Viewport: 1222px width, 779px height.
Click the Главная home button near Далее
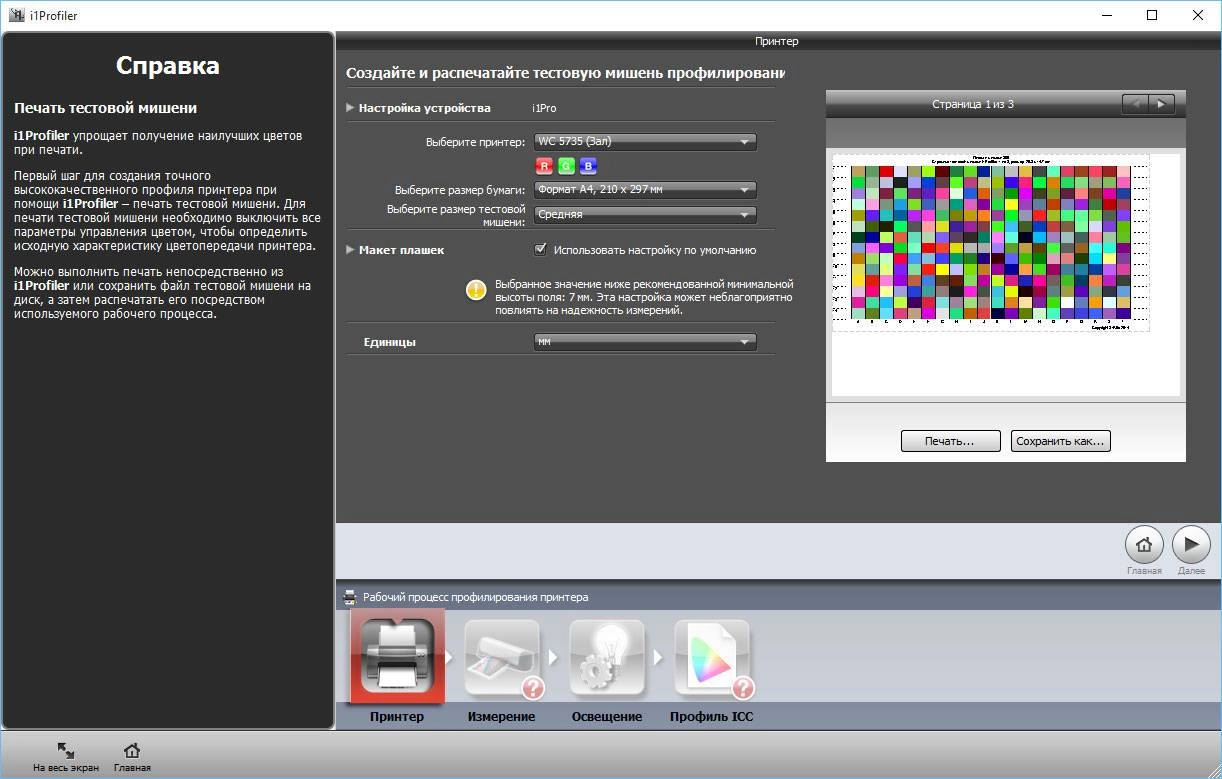[x=1144, y=545]
